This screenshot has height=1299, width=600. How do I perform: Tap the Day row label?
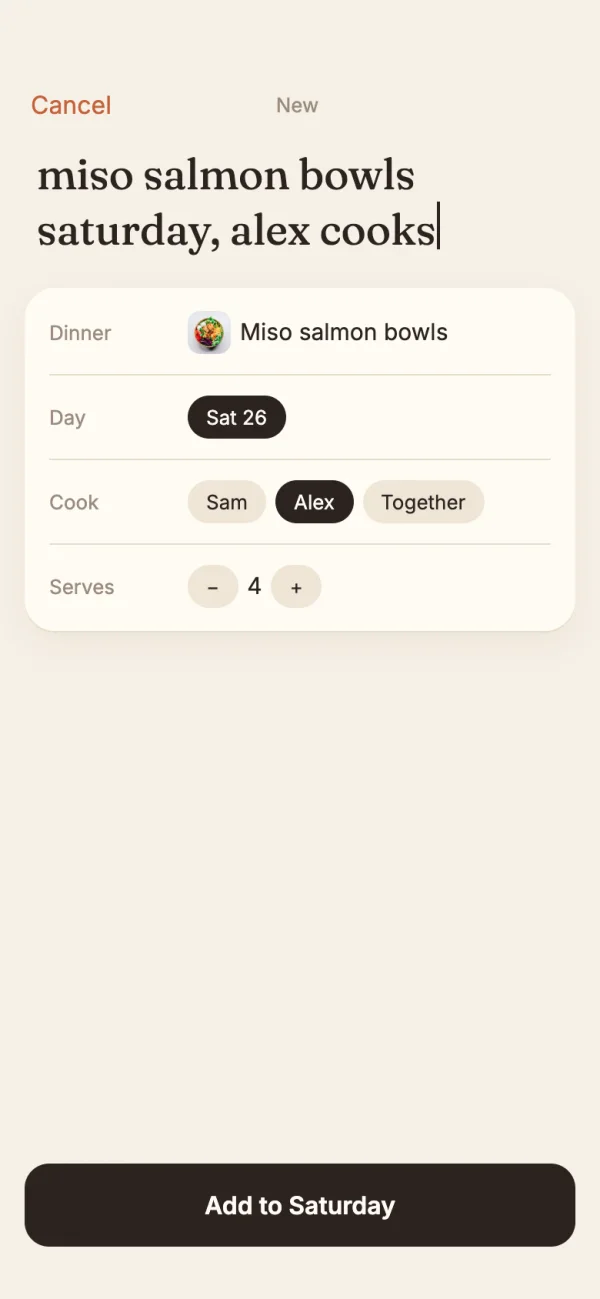(x=67, y=418)
